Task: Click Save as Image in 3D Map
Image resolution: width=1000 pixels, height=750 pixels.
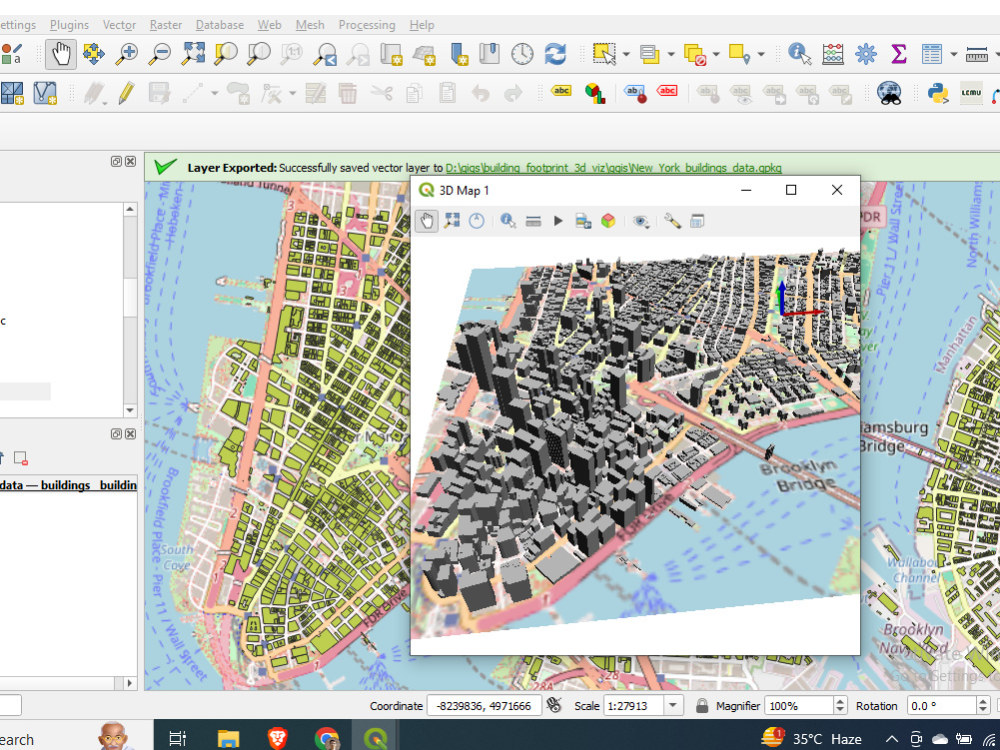Action: click(x=583, y=221)
